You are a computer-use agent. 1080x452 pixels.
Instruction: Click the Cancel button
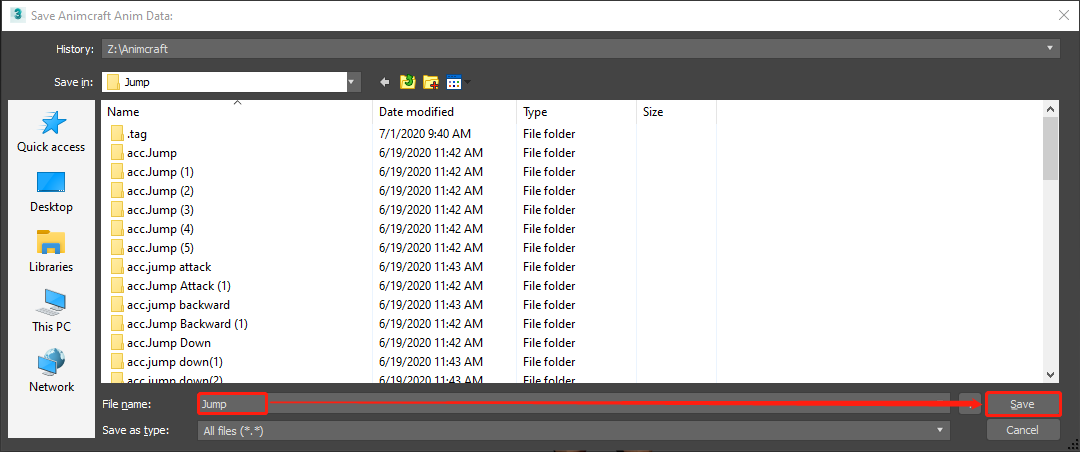1022,430
